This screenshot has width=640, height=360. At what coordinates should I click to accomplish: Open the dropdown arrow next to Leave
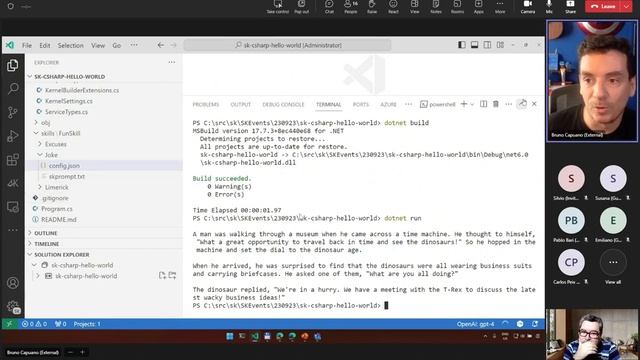[x=626, y=7]
